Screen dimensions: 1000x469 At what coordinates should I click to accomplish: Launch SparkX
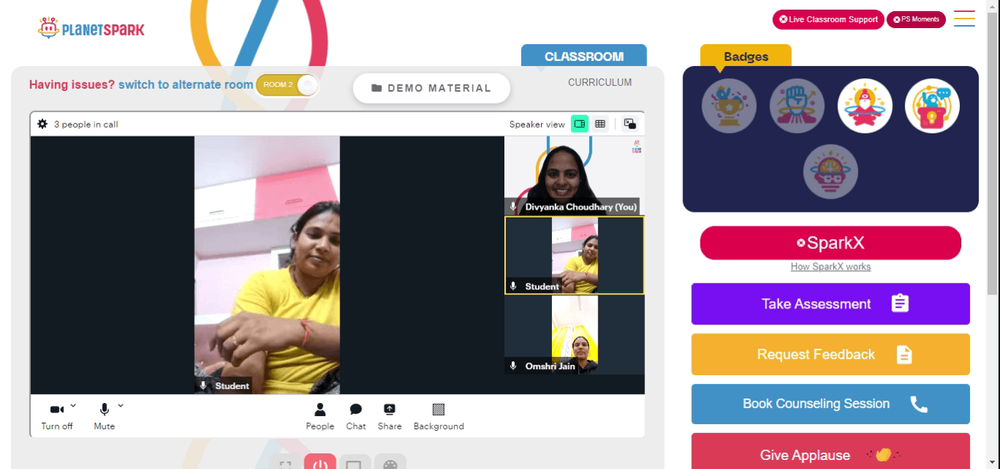[x=830, y=243]
